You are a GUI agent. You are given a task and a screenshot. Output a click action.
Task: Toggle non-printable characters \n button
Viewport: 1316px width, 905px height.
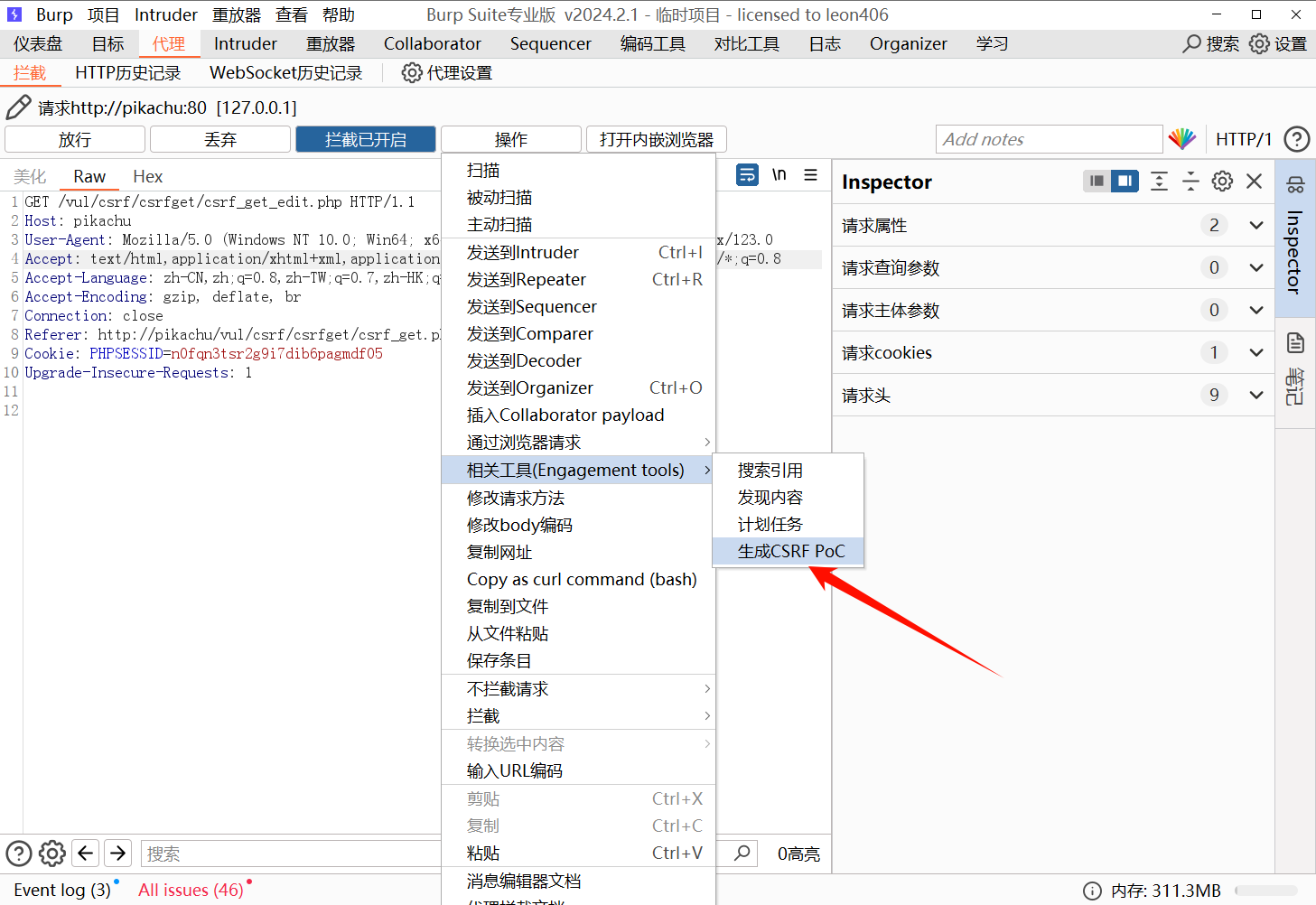coord(779,174)
